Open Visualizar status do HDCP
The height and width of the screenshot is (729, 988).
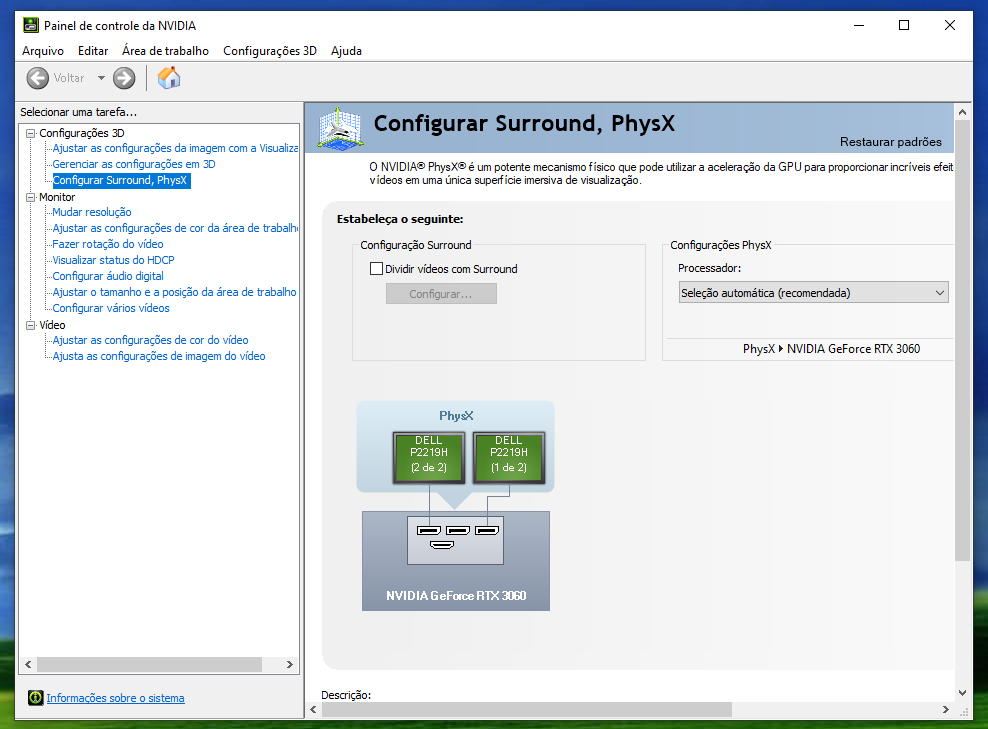113,260
